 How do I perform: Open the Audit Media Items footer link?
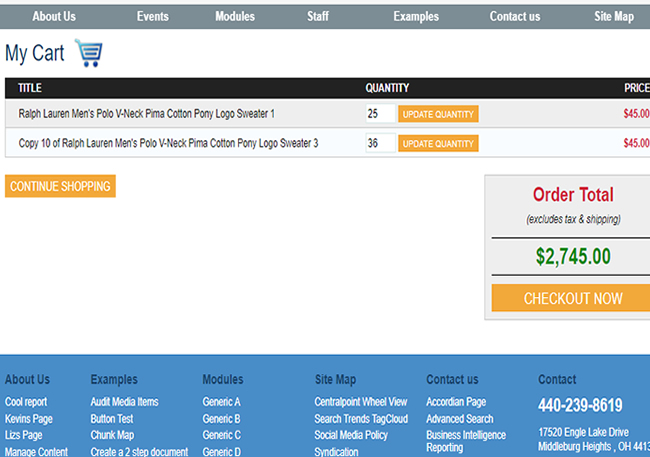pos(124,402)
